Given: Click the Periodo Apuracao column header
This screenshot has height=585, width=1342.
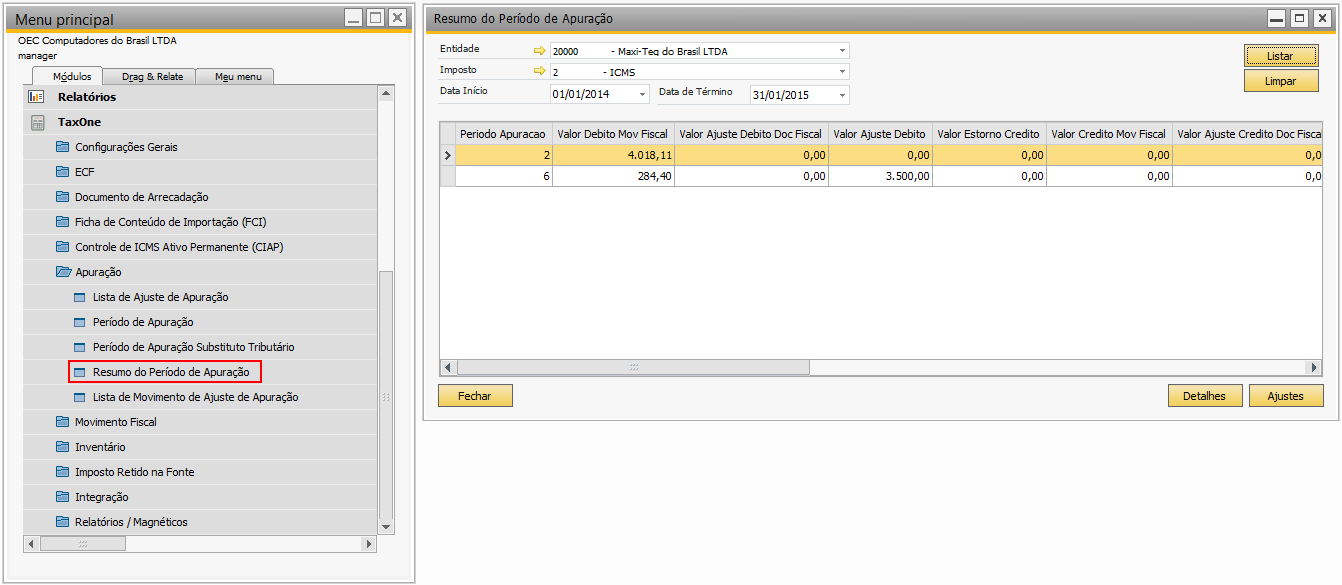Looking at the screenshot, I should (503, 133).
